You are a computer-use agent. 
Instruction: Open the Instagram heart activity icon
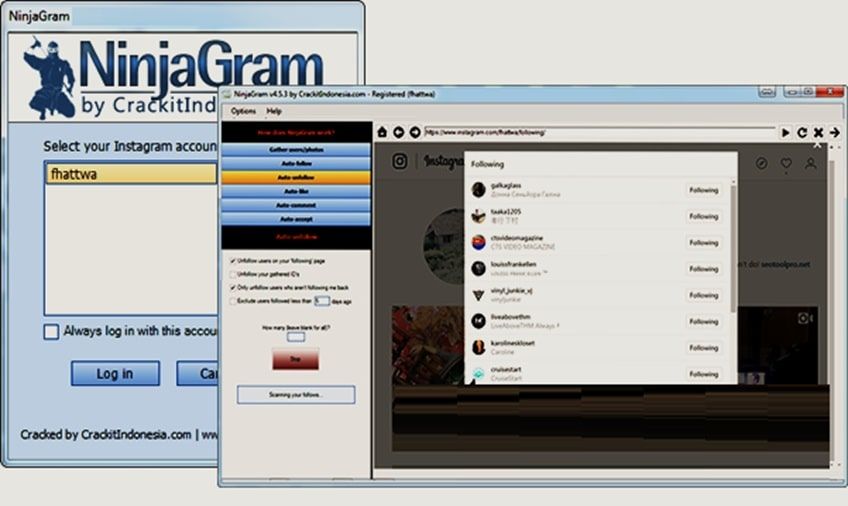click(x=786, y=163)
